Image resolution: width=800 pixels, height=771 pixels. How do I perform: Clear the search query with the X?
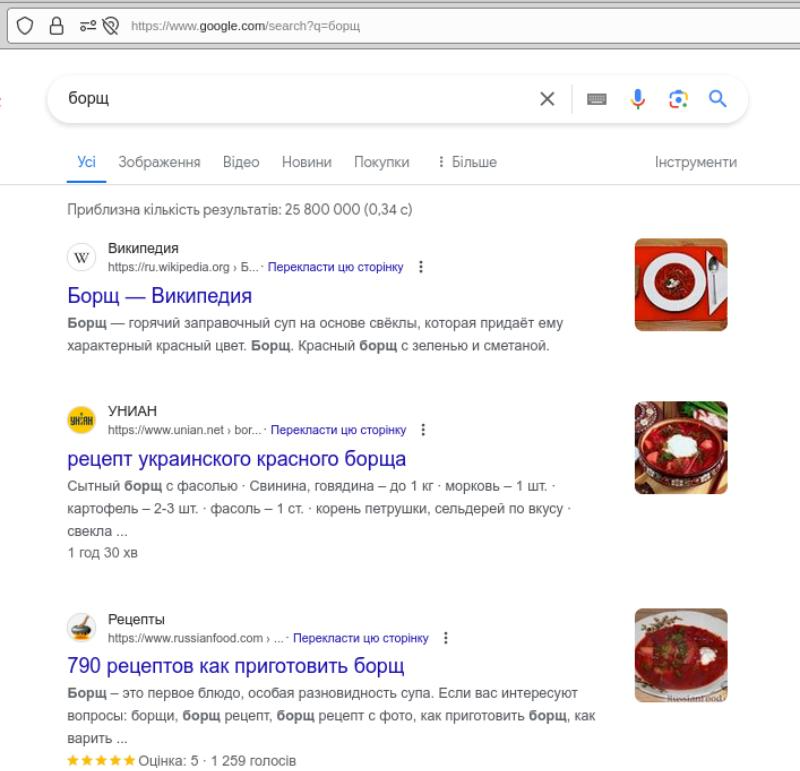547,99
